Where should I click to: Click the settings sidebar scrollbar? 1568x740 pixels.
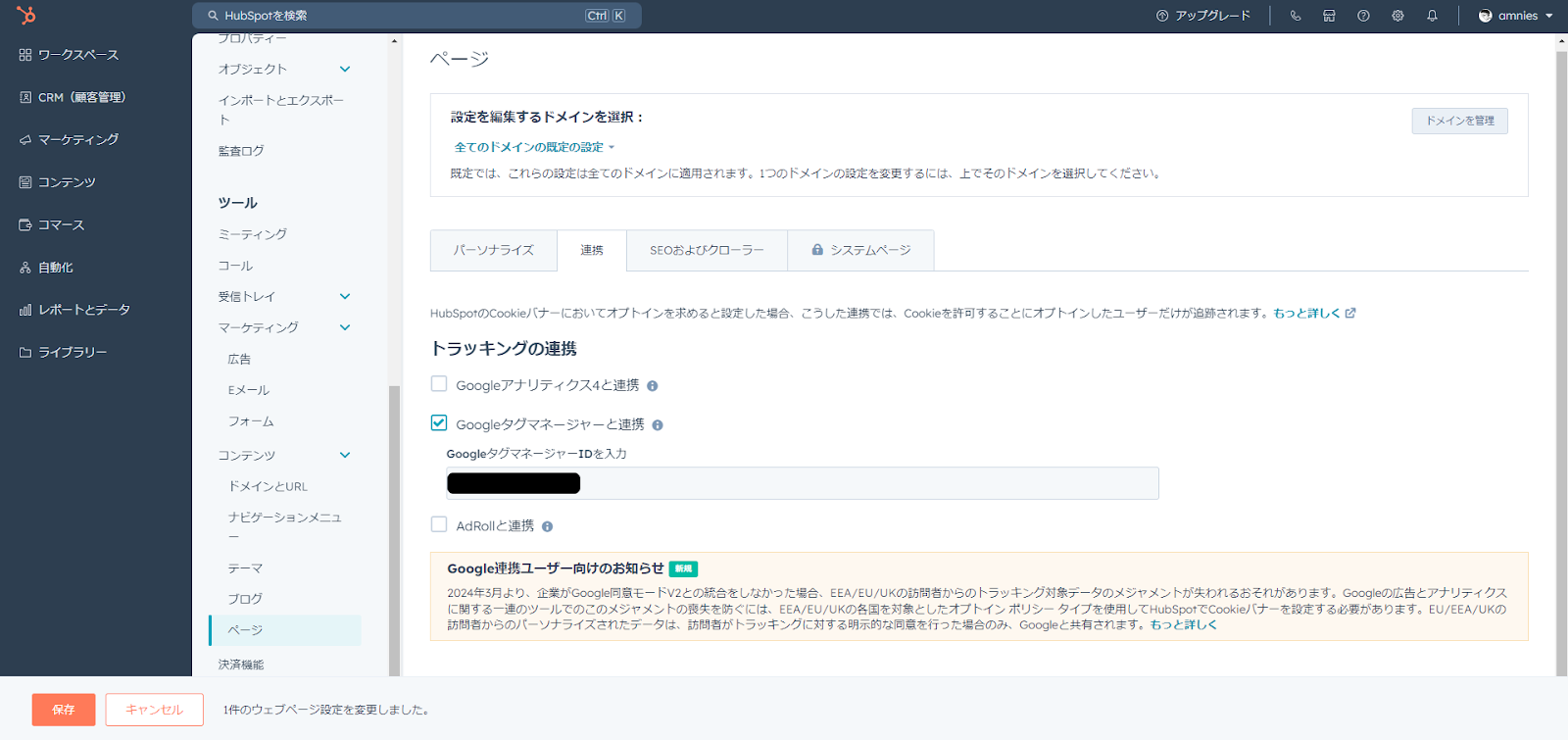(394, 529)
